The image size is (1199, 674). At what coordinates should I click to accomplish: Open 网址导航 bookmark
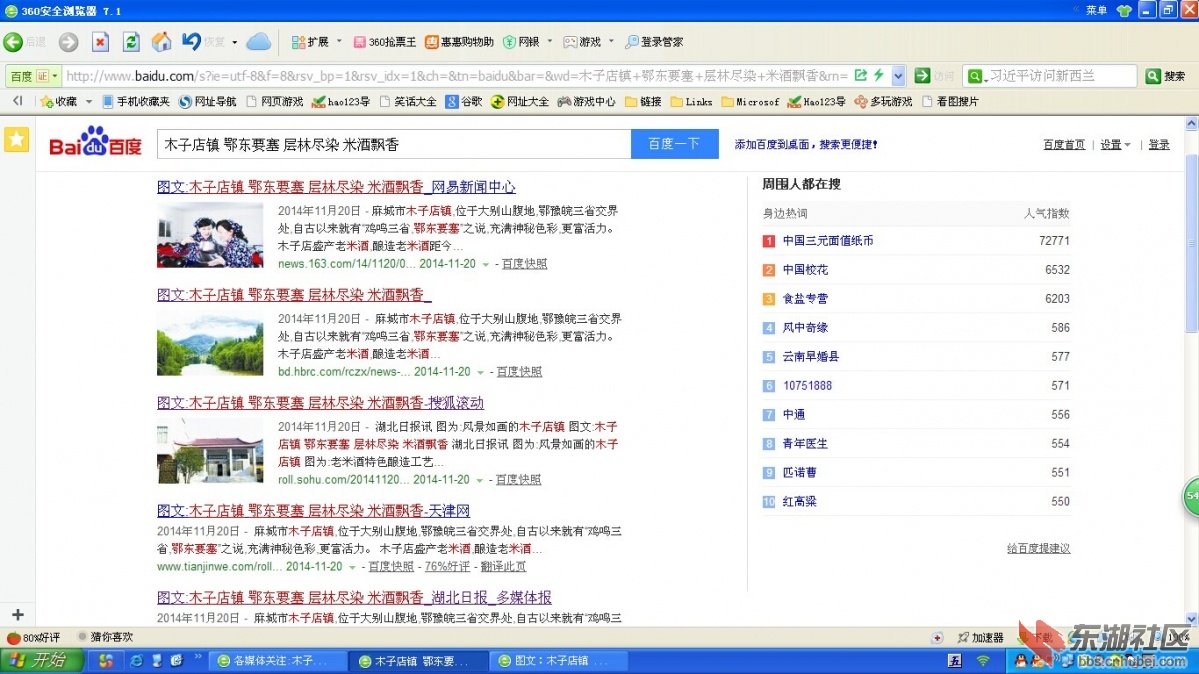[207, 101]
